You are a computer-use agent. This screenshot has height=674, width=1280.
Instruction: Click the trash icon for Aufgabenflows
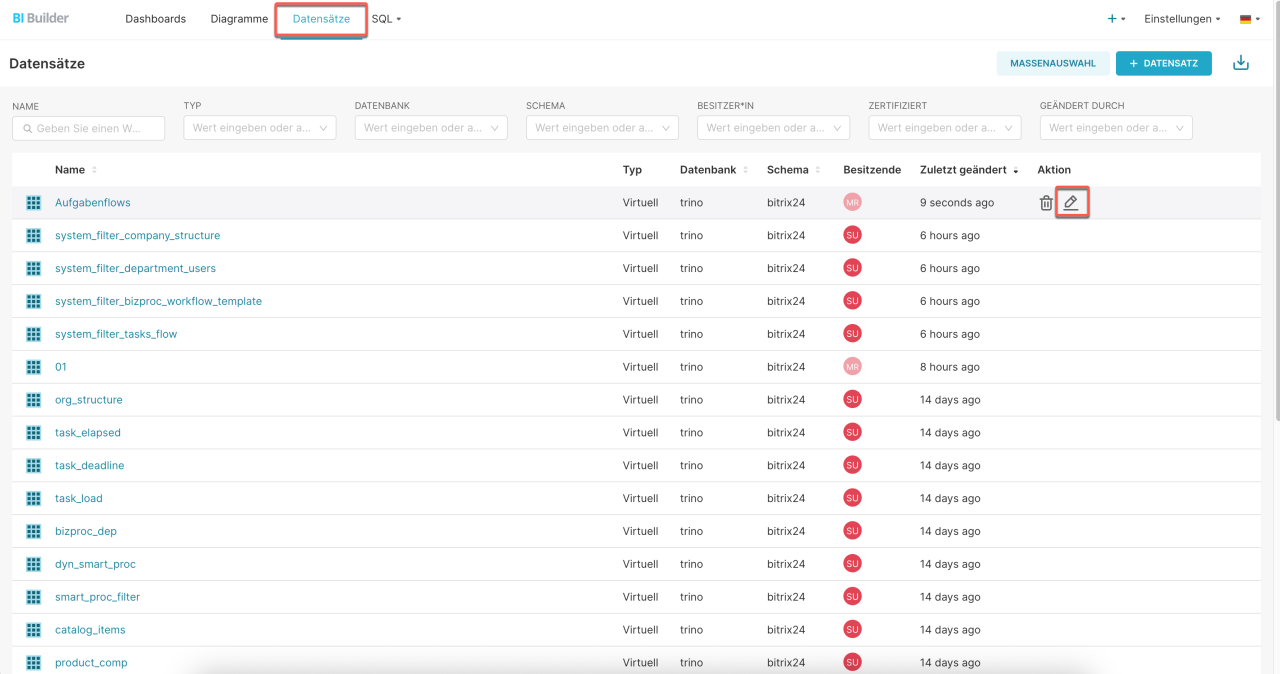[x=1046, y=203]
